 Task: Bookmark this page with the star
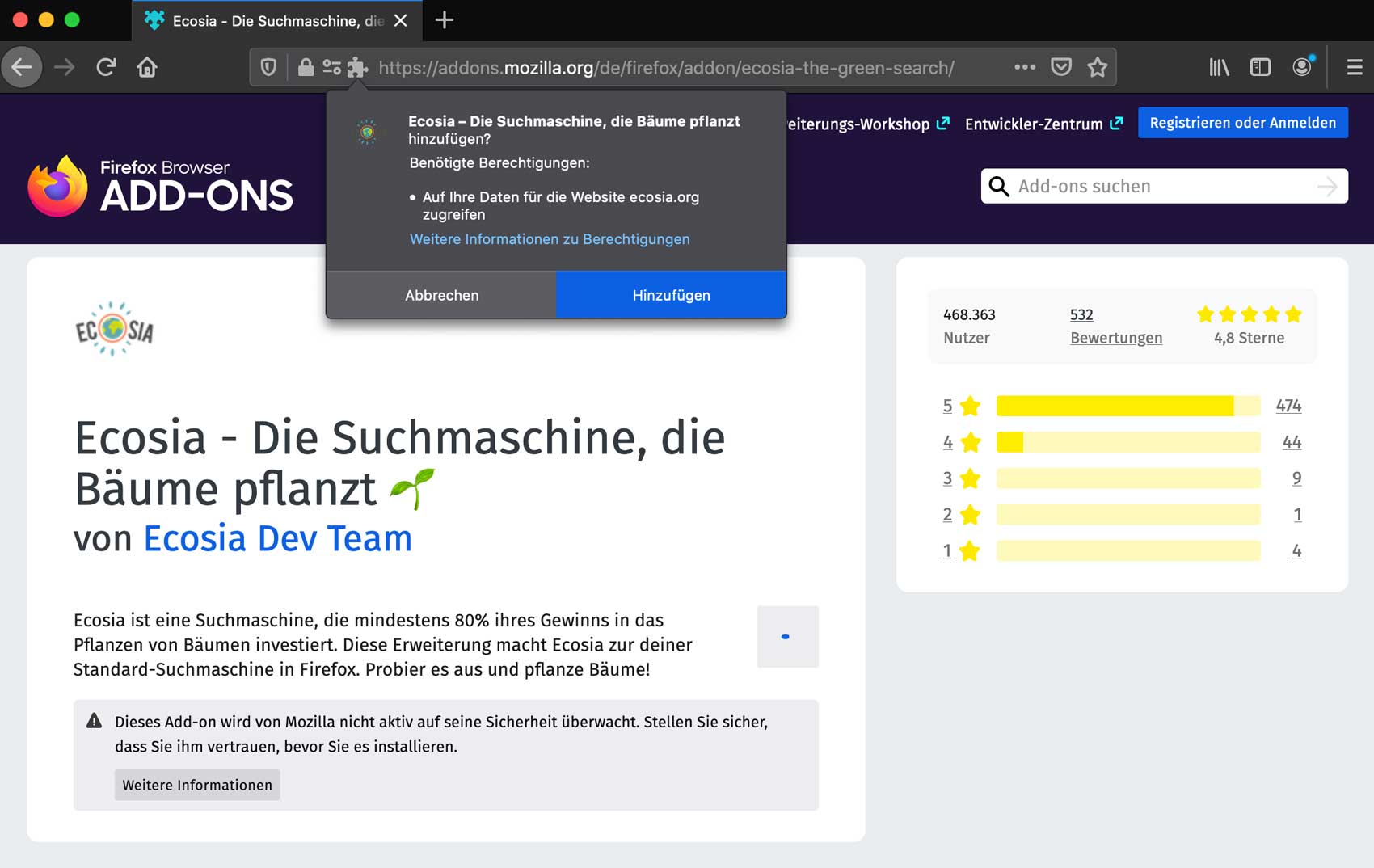(1097, 67)
